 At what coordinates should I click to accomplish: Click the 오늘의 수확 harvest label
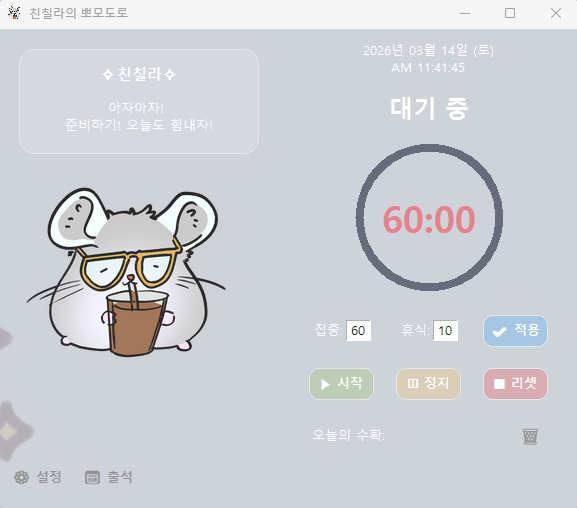point(348,435)
